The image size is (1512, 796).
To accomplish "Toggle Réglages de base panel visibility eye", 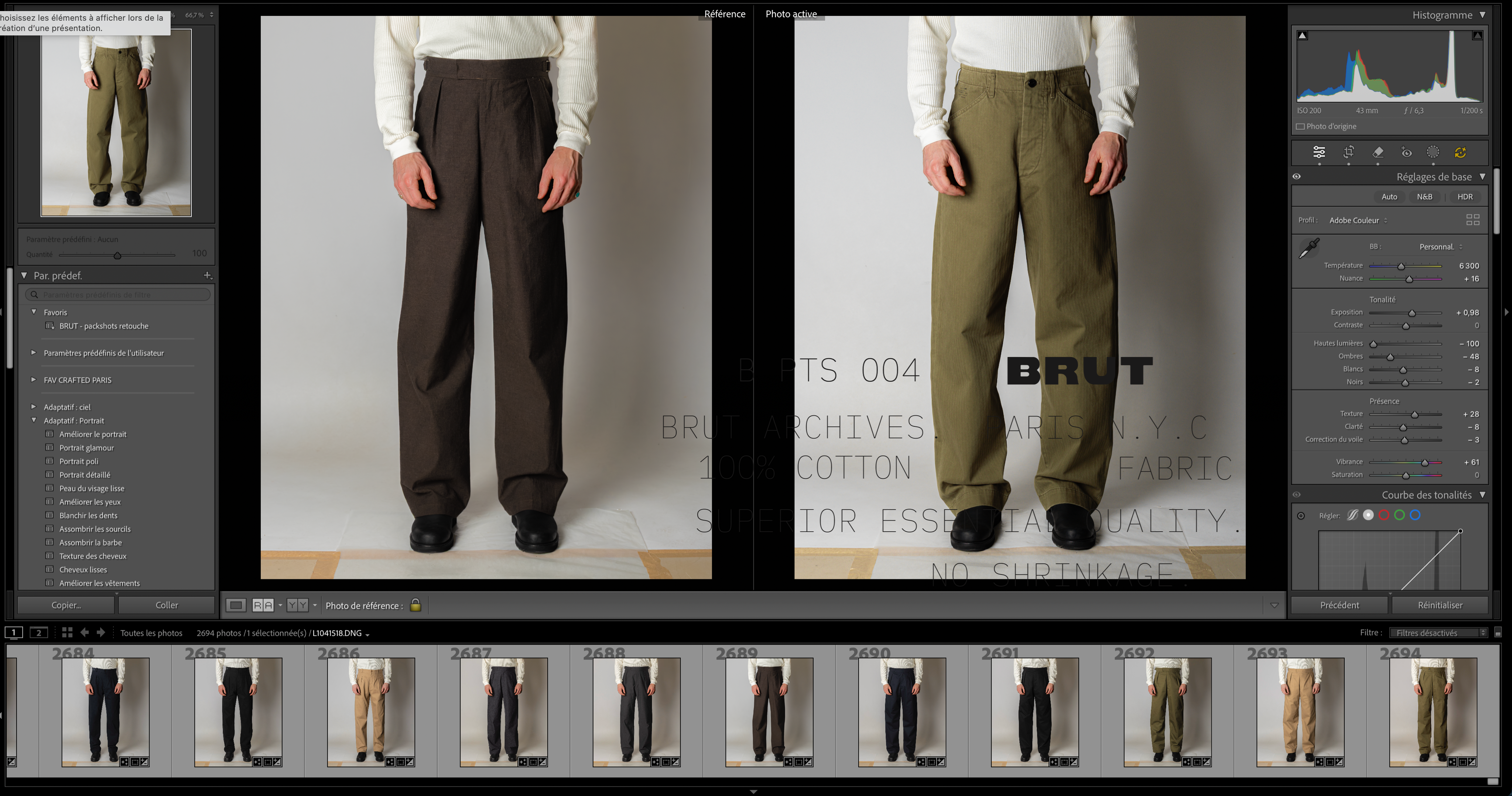I will pyautogui.click(x=1297, y=176).
